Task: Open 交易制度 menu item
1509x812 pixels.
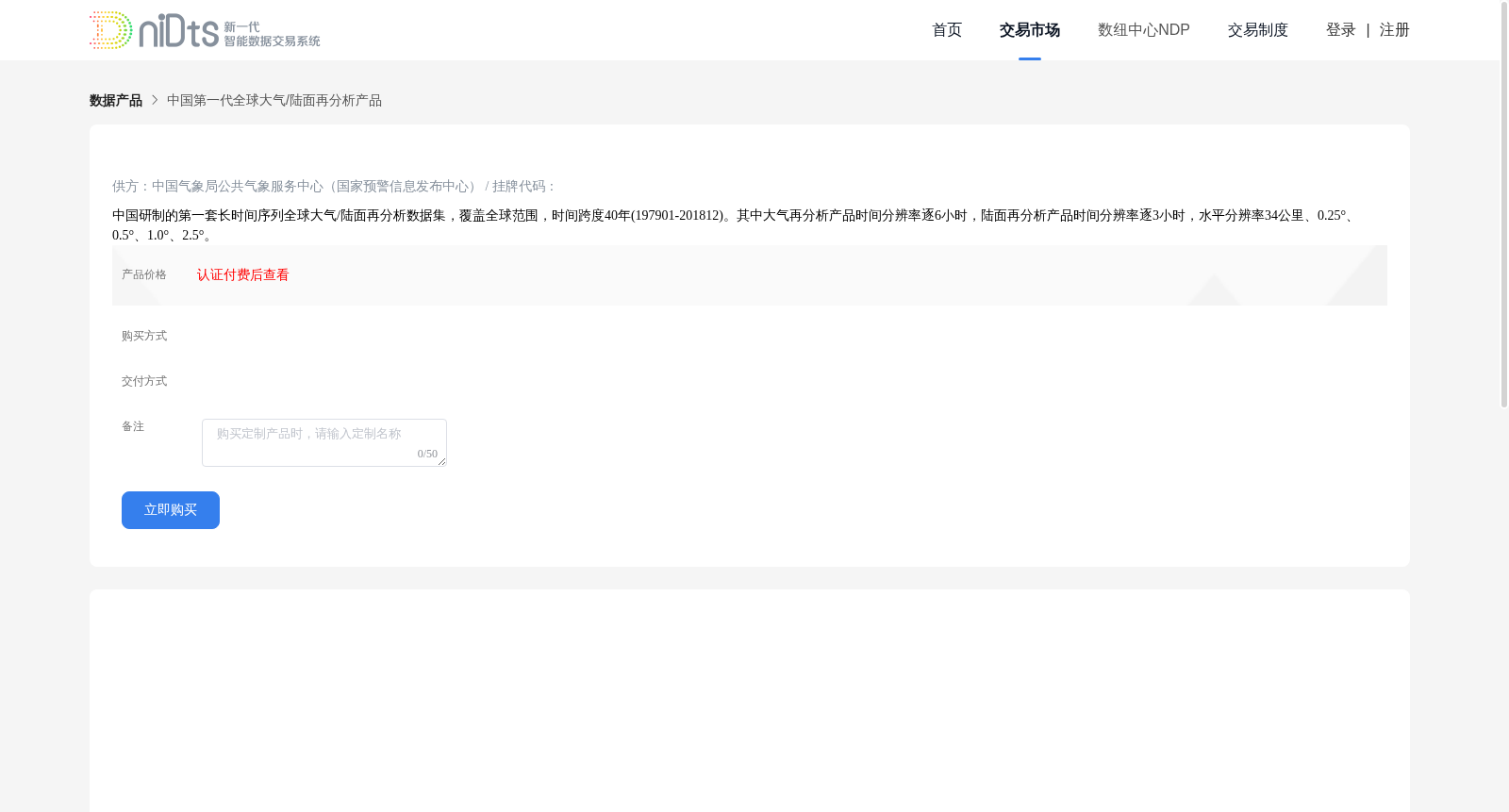Action: click(x=1258, y=30)
